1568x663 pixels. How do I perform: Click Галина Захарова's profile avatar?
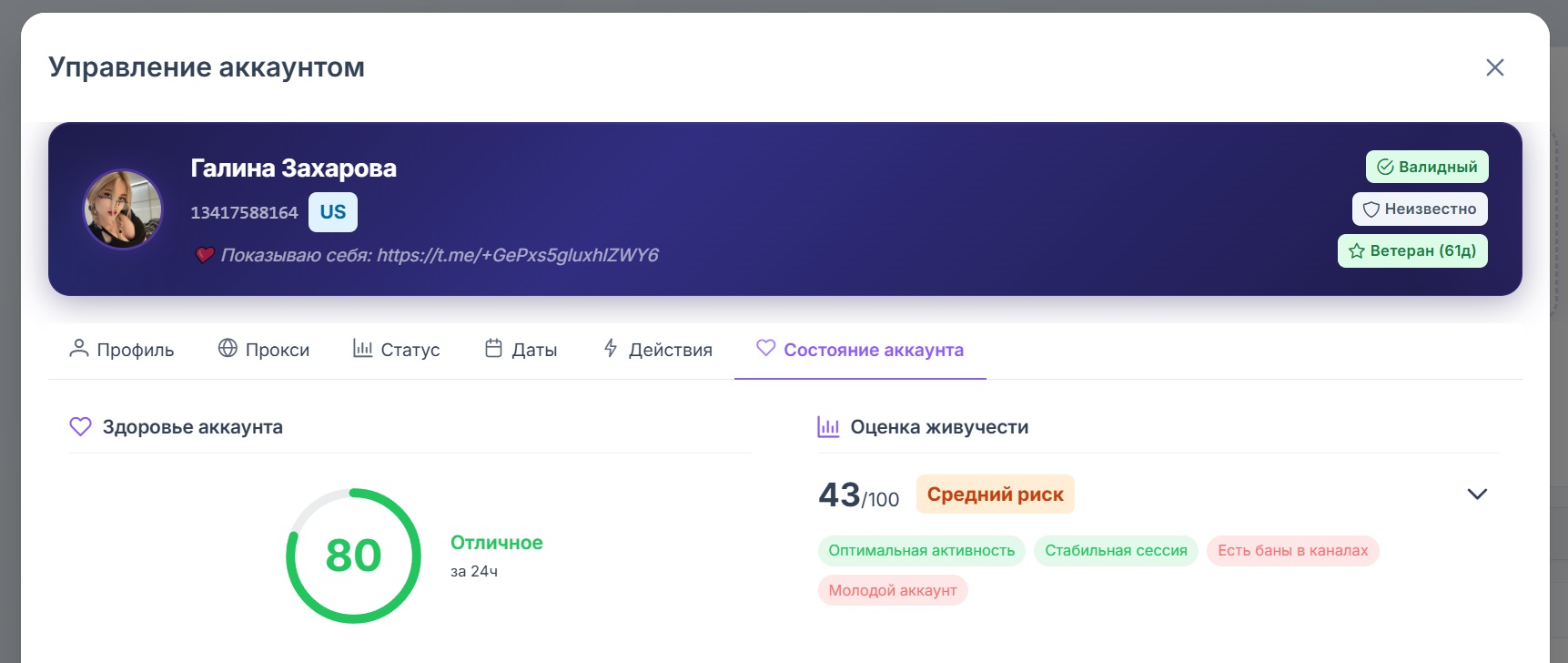[x=123, y=209]
